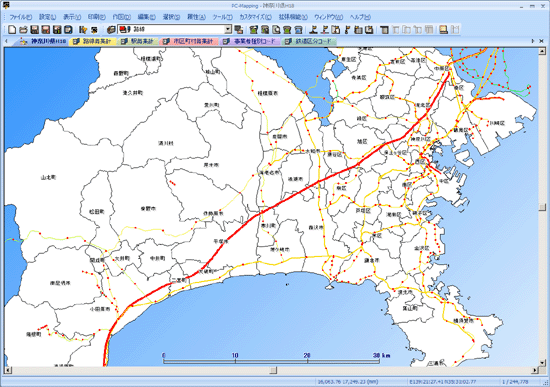
Task: Click the help cursor question-mark icon
Action: click(x=83, y=29)
